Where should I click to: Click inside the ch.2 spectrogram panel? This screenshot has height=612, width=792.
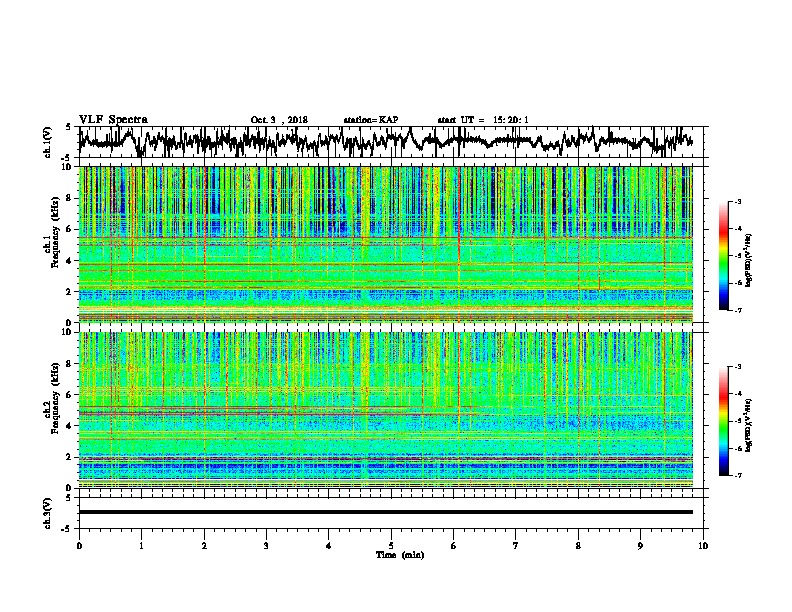coord(386,410)
